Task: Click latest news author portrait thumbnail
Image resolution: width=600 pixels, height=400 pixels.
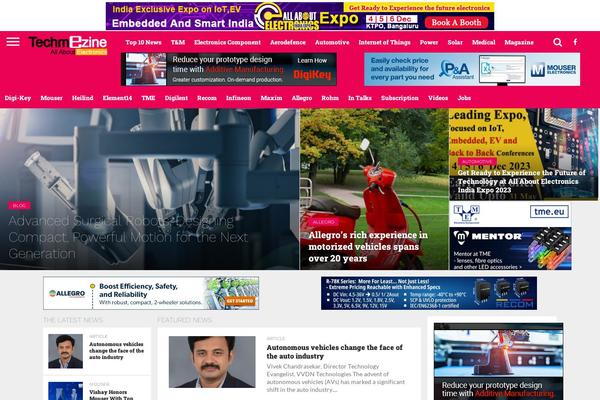Action: pos(65,351)
